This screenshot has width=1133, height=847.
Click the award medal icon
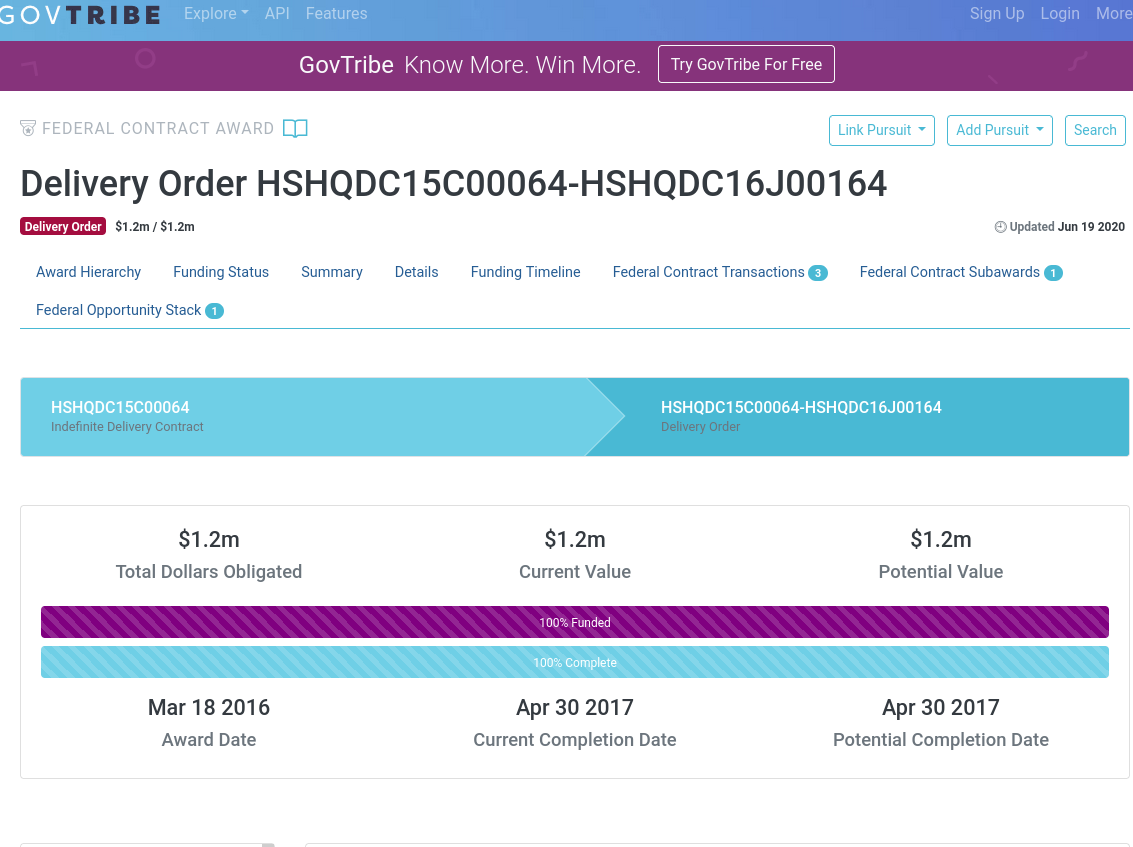[28, 129]
